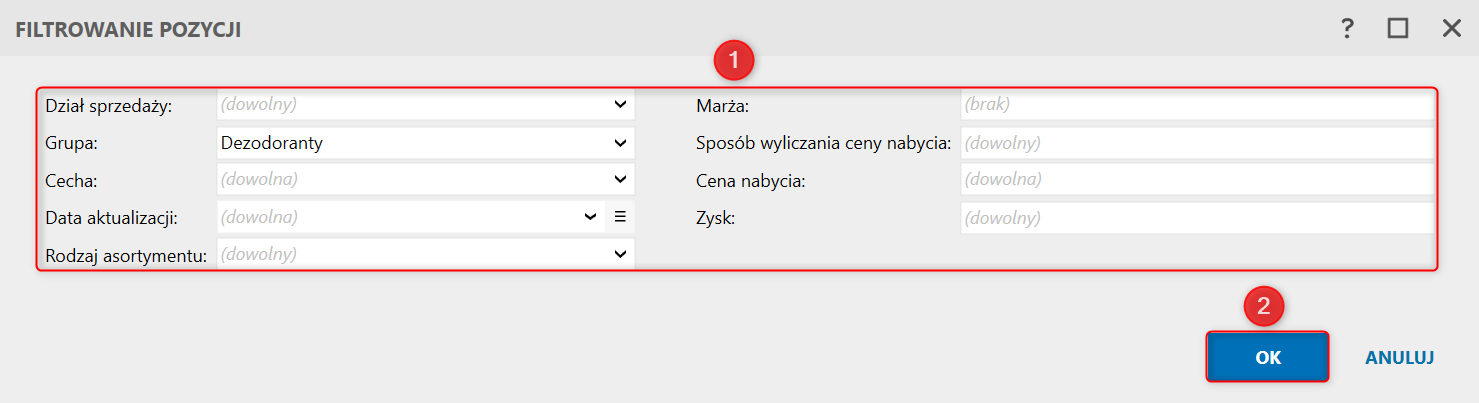Image resolution: width=1479 pixels, height=403 pixels.
Task: Click the Cecha combo box field
Action: [410, 180]
